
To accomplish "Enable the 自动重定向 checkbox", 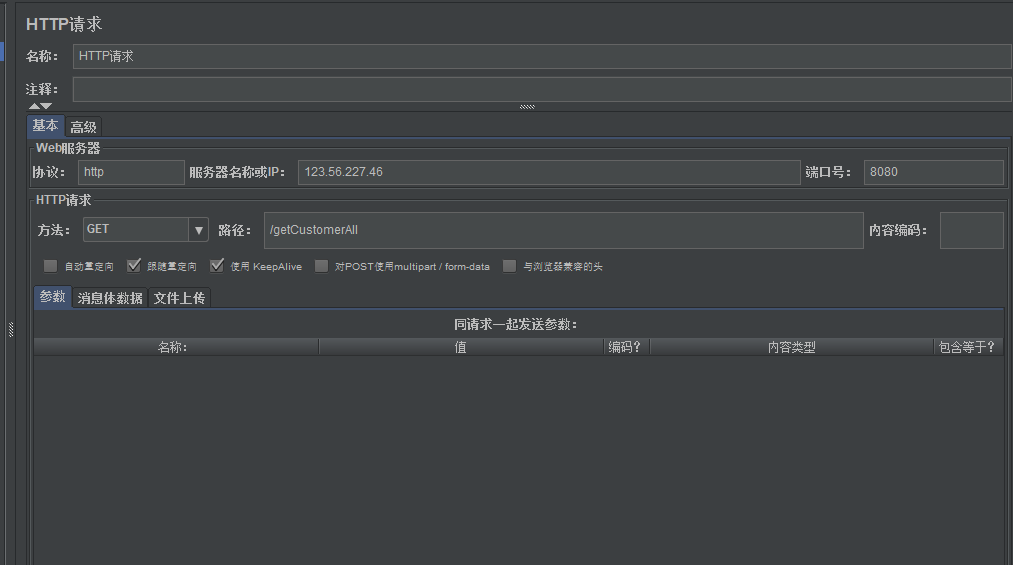I will pyautogui.click(x=51, y=267).
